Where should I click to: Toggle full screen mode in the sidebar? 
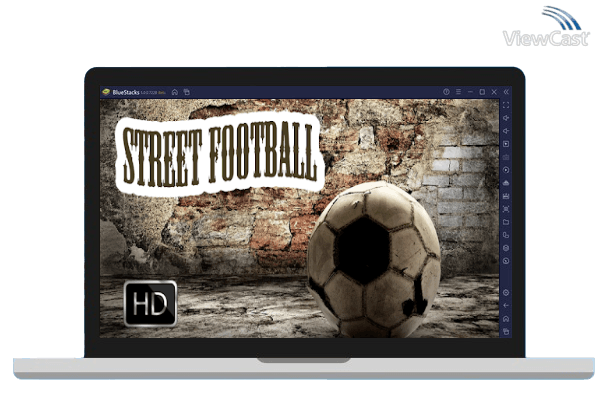tap(506, 105)
